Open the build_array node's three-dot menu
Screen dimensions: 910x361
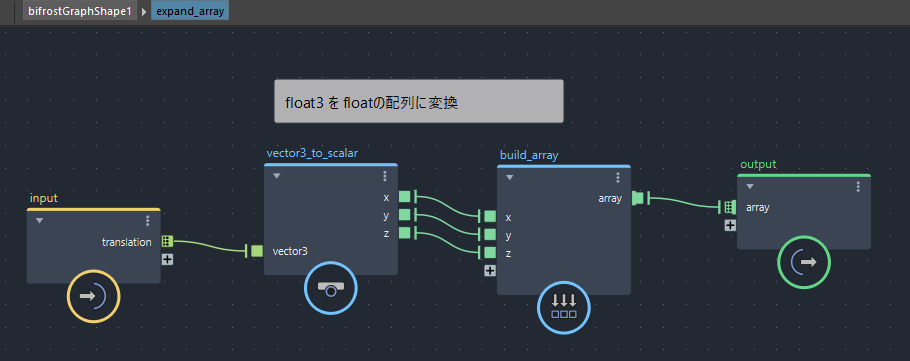(x=618, y=178)
